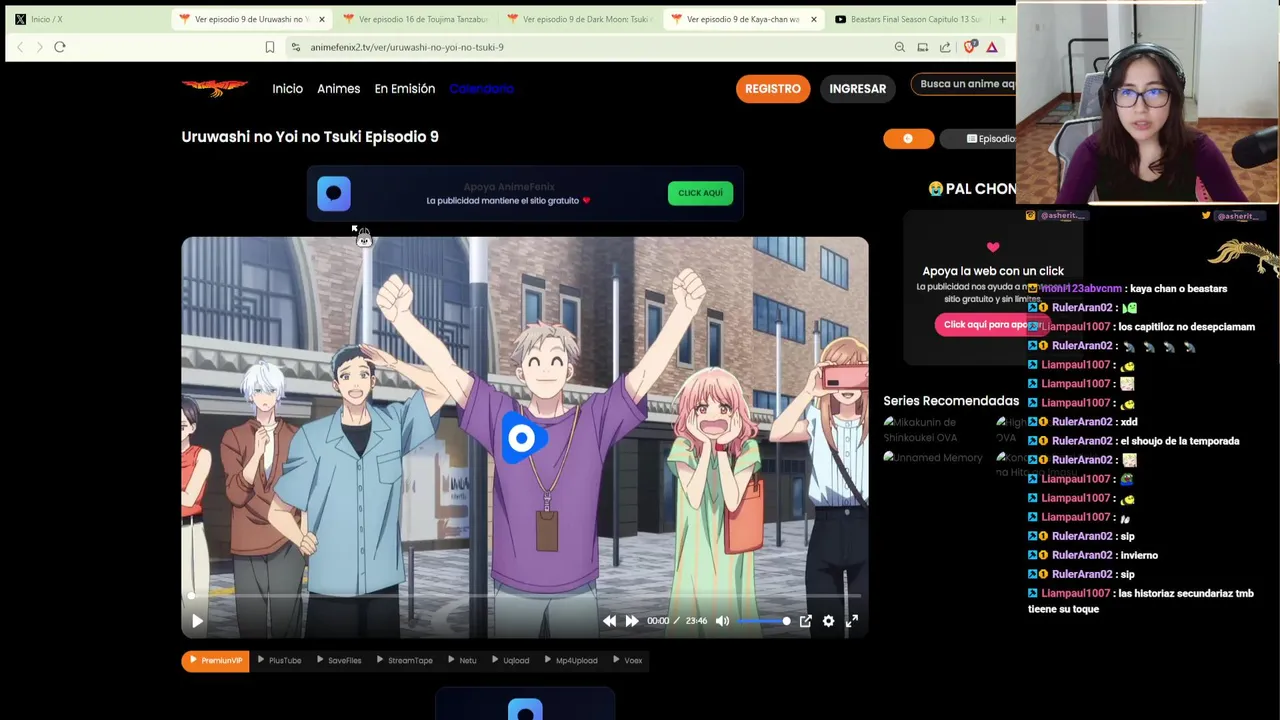Bookmark this page using the bookmark icon
The width and height of the screenshot is (1280, 720).
click(x=270, y=47)
